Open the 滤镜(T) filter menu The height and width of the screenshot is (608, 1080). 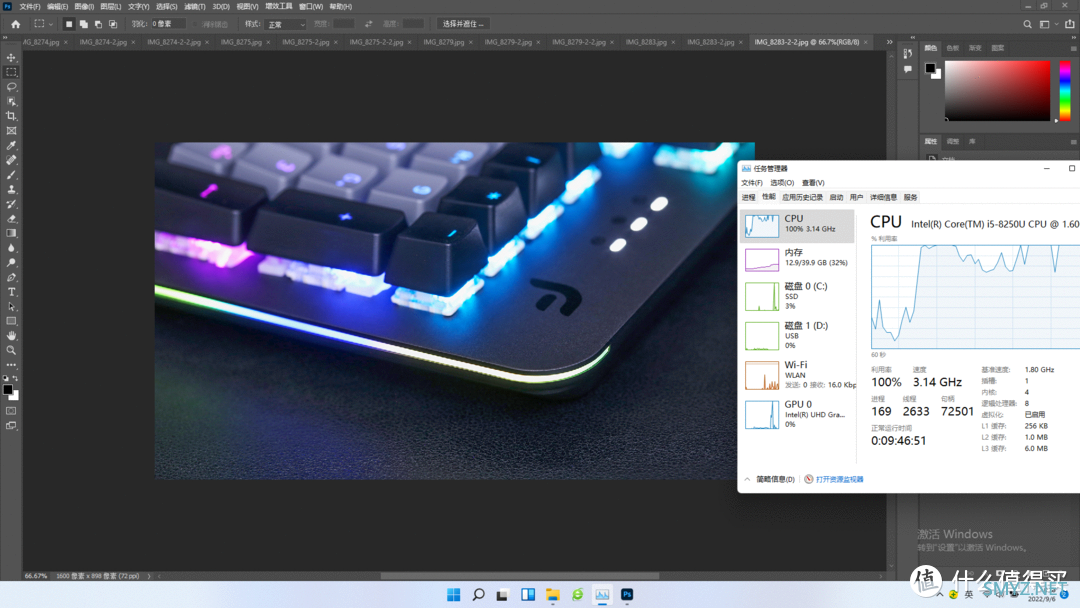tap(195, 6)
